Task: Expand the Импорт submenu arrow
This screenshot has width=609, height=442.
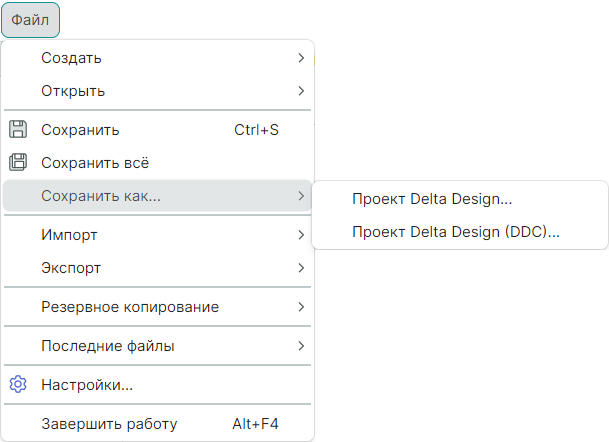Action: (x=301, y=235)
